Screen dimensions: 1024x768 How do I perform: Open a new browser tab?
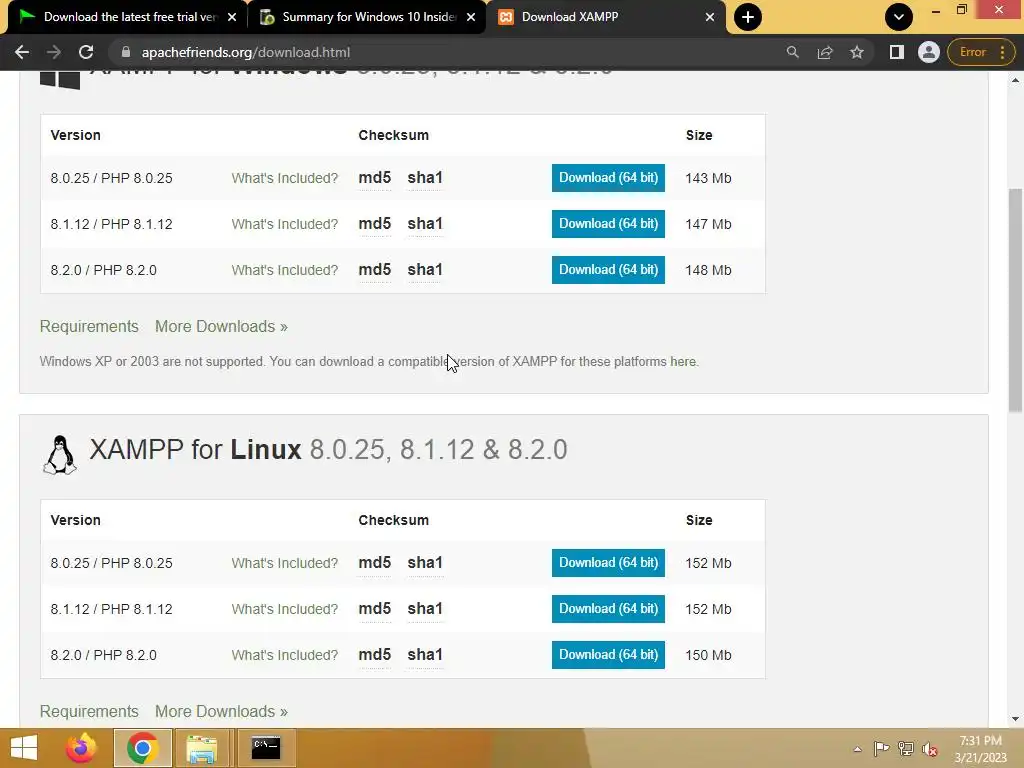coord(748,17)
